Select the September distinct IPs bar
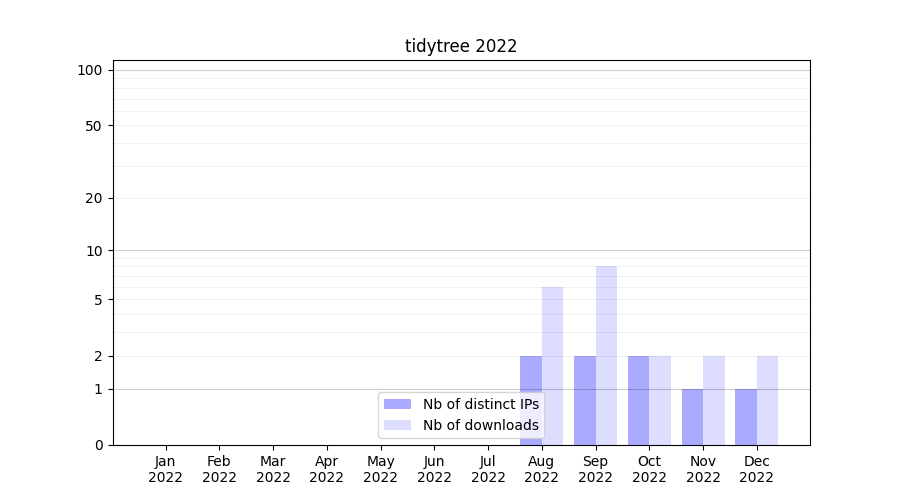Screen dimensions: 900x500 pos(585,400)
